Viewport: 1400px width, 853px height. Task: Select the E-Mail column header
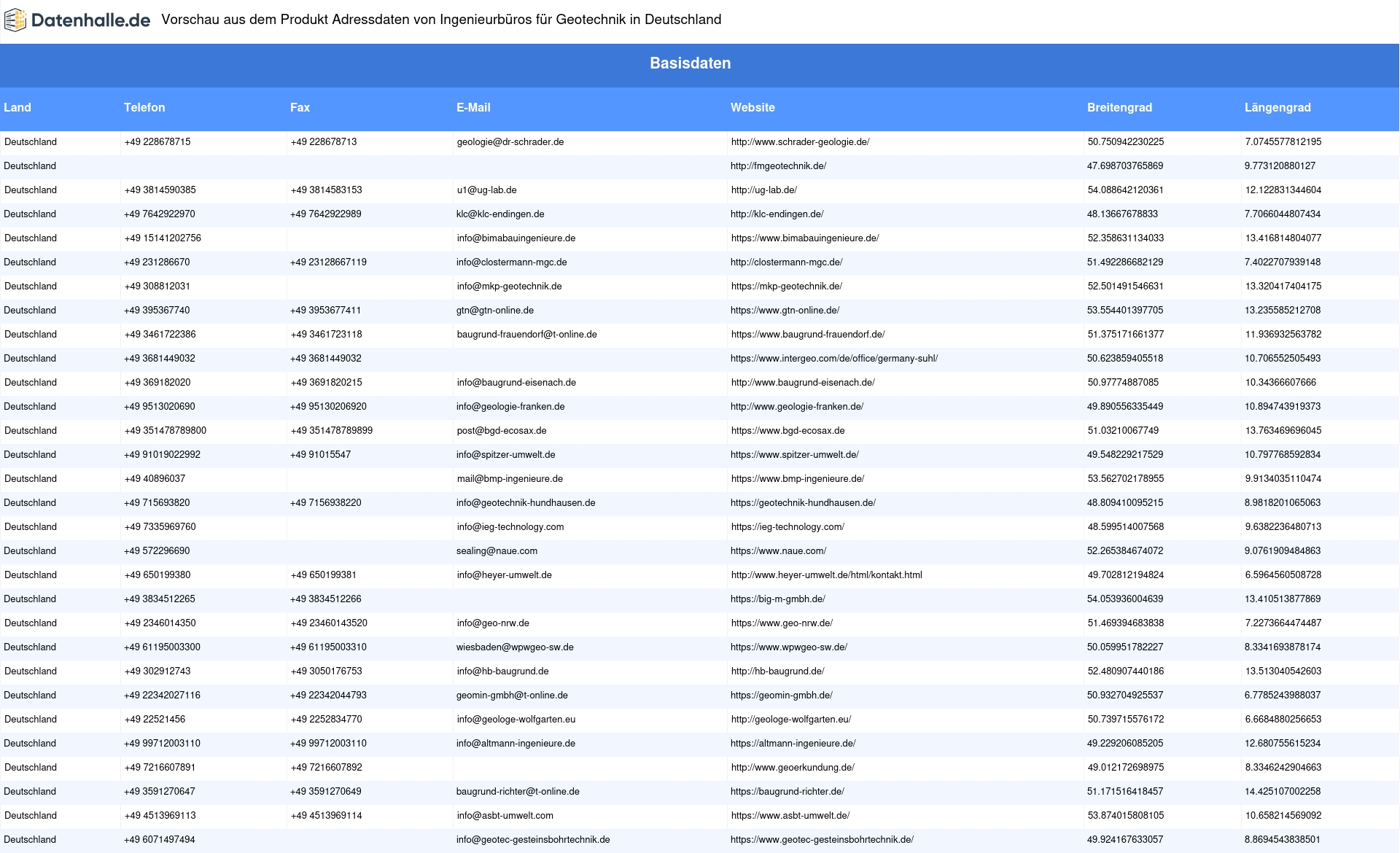(473, 107)
